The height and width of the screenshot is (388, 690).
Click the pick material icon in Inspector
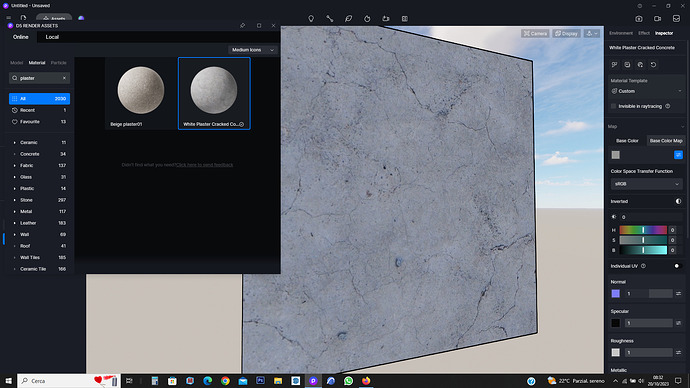(614, 65)
